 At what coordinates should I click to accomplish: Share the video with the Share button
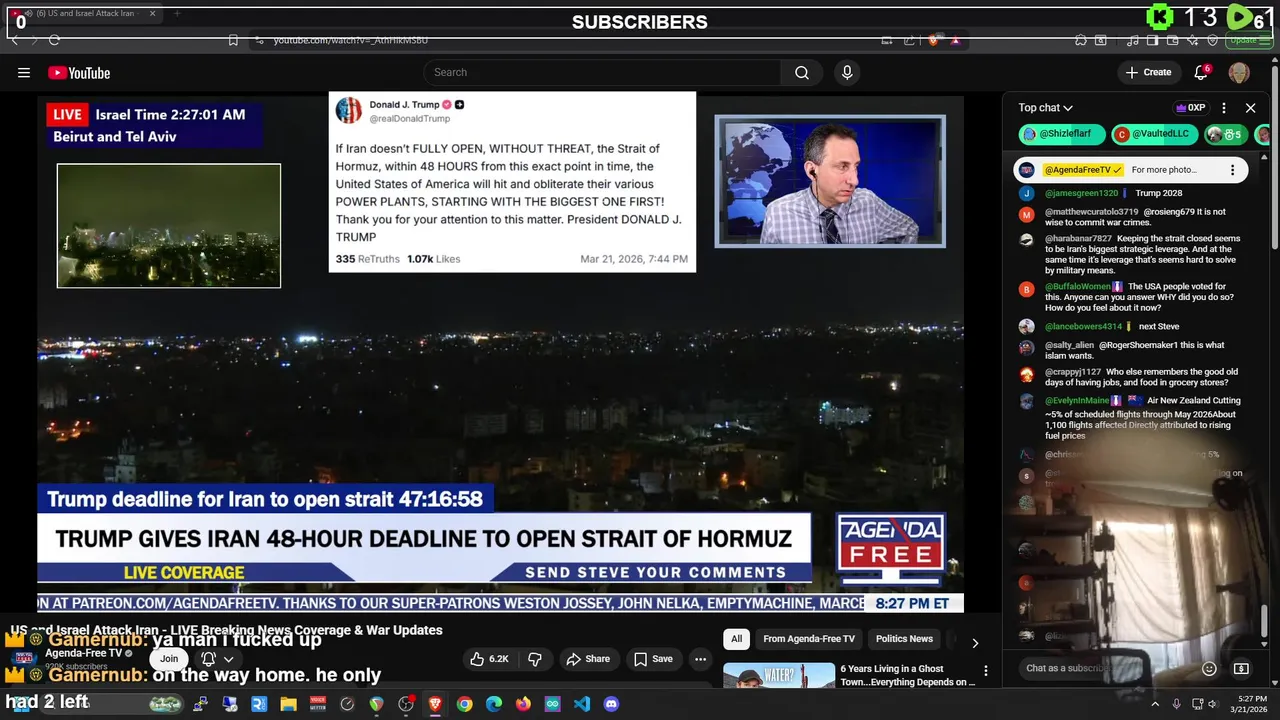(587, 659)
